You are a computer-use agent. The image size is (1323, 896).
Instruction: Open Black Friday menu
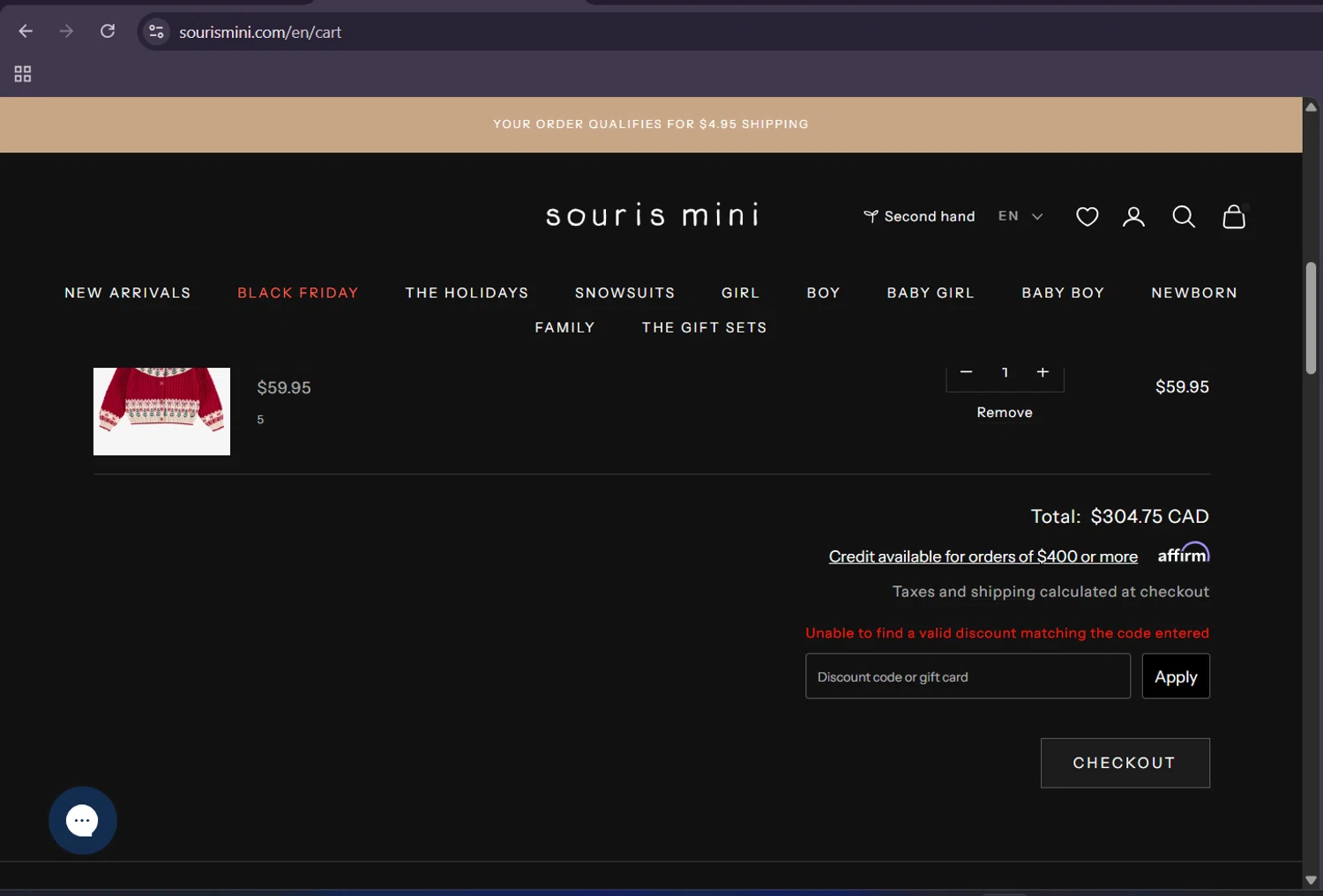(298, 293)
